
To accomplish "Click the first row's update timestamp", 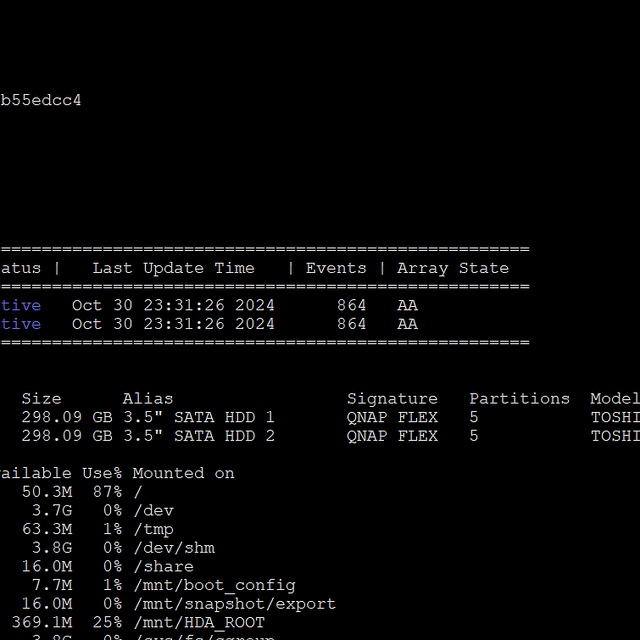I will pos(173,305).
